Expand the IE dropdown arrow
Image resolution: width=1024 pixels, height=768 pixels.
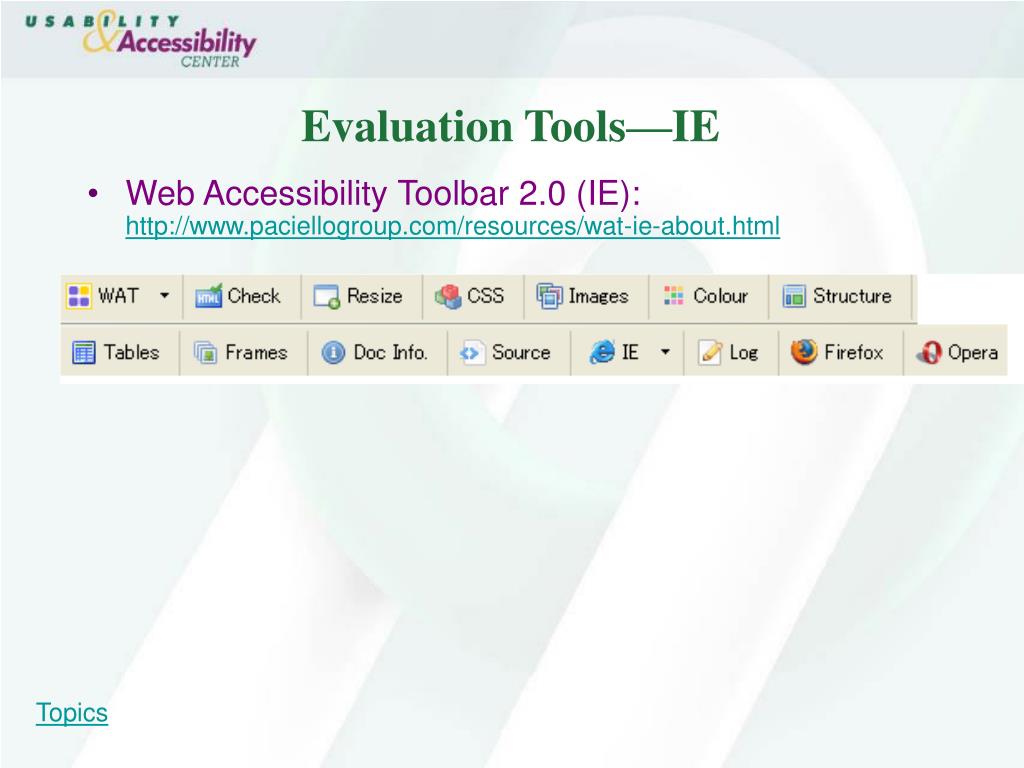point(665,352)
